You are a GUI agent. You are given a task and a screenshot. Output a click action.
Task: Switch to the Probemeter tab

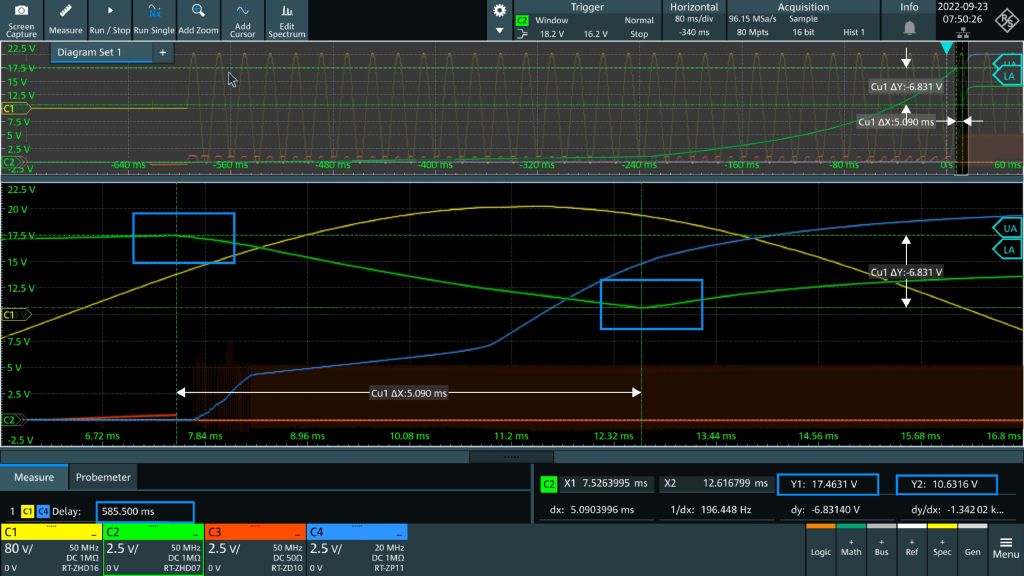[x=103, y=477]
